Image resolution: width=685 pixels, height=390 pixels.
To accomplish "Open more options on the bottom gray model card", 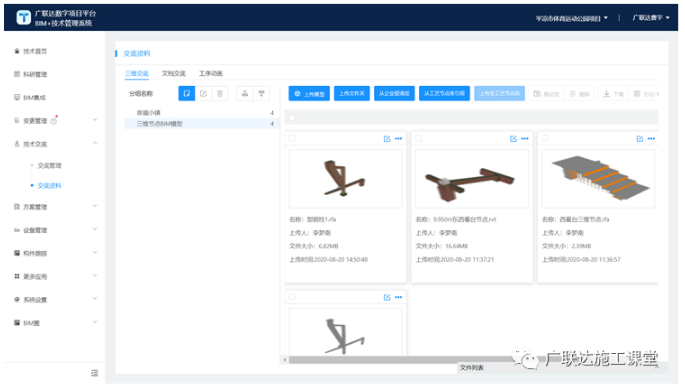I will click(x=398, y=297).
